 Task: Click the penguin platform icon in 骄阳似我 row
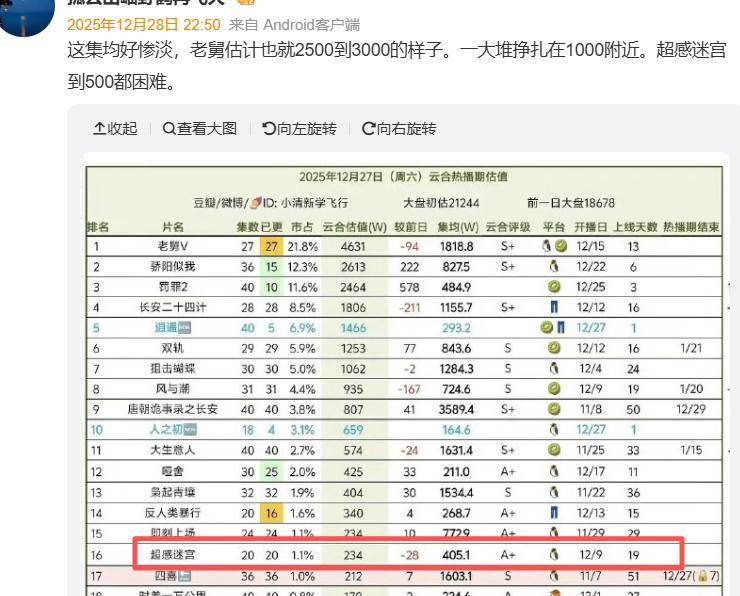coord(554,267)
